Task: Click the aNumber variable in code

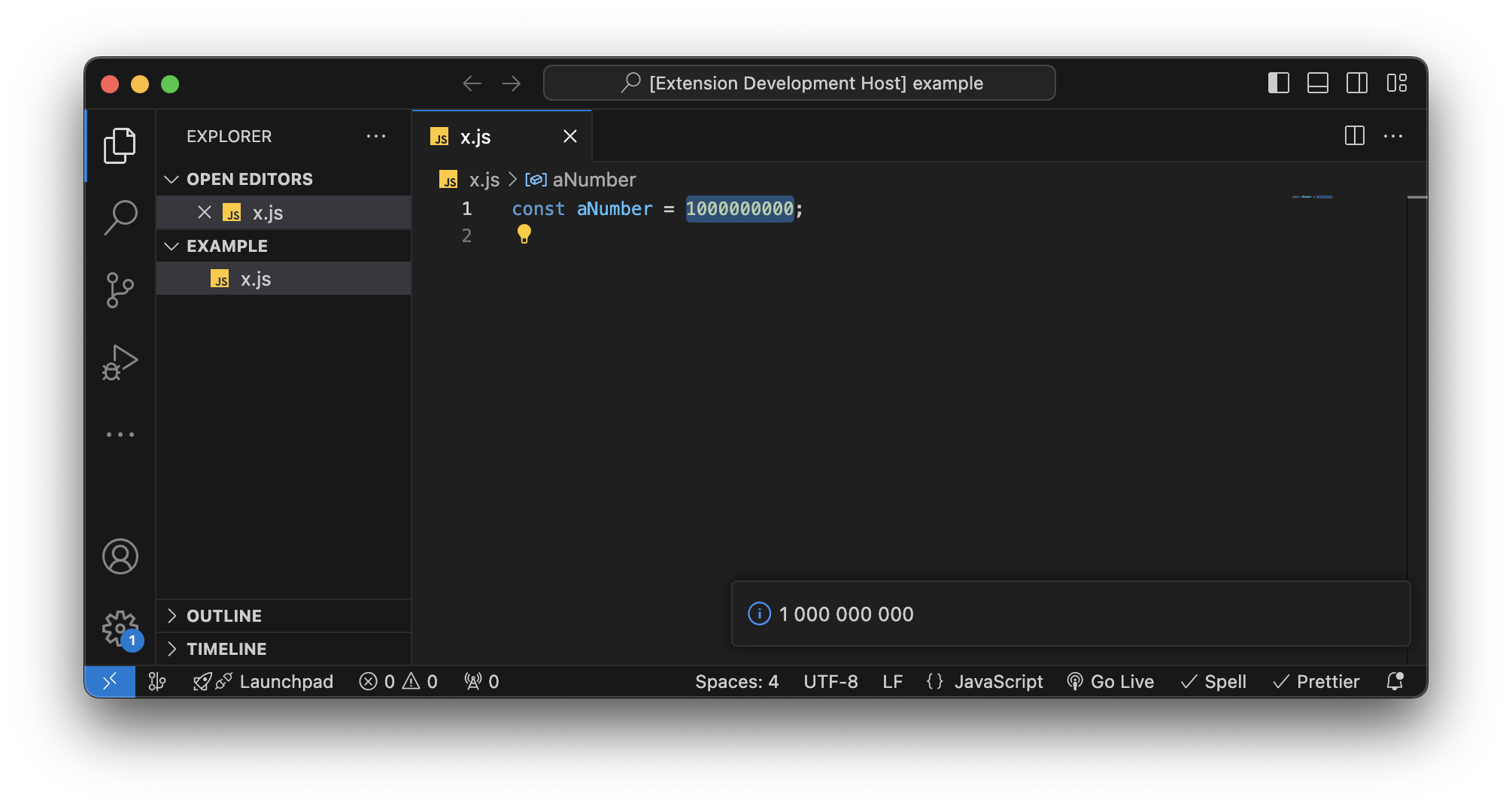Action: (x=615, y=208)
